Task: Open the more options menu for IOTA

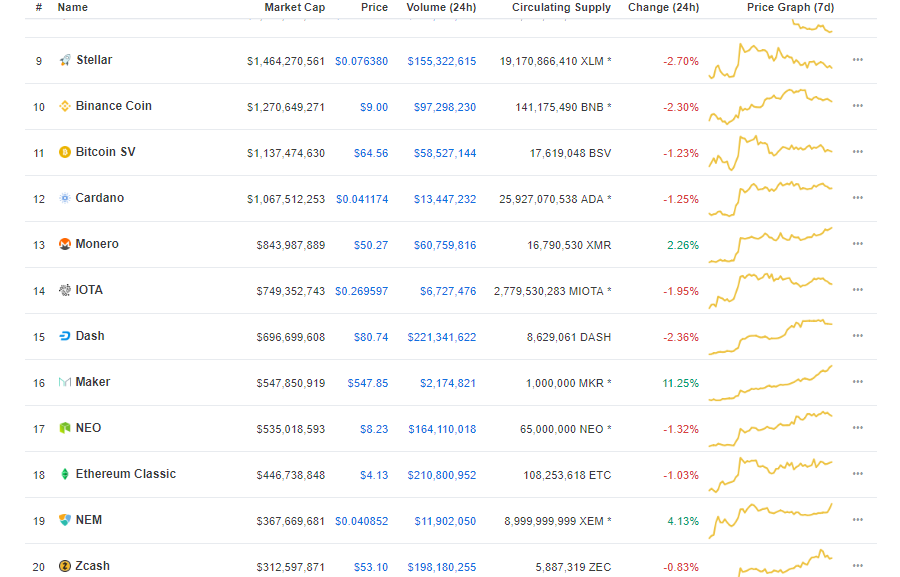Action: pos(858,289)
